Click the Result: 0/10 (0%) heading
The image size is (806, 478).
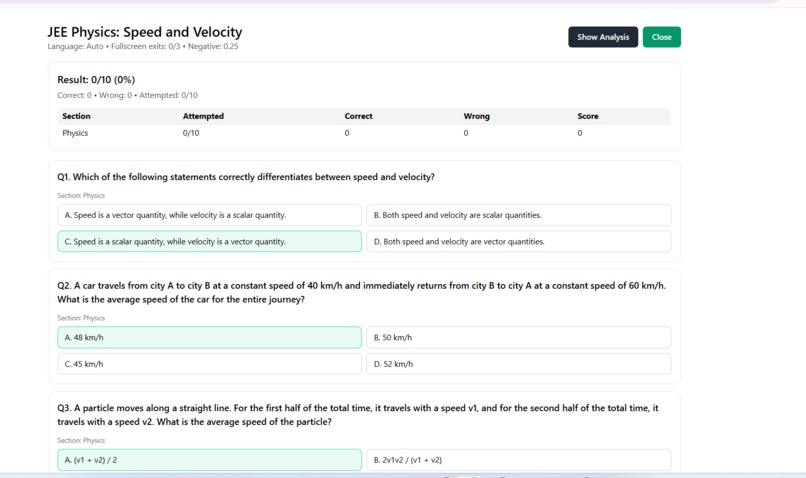[x=96, y=80]
